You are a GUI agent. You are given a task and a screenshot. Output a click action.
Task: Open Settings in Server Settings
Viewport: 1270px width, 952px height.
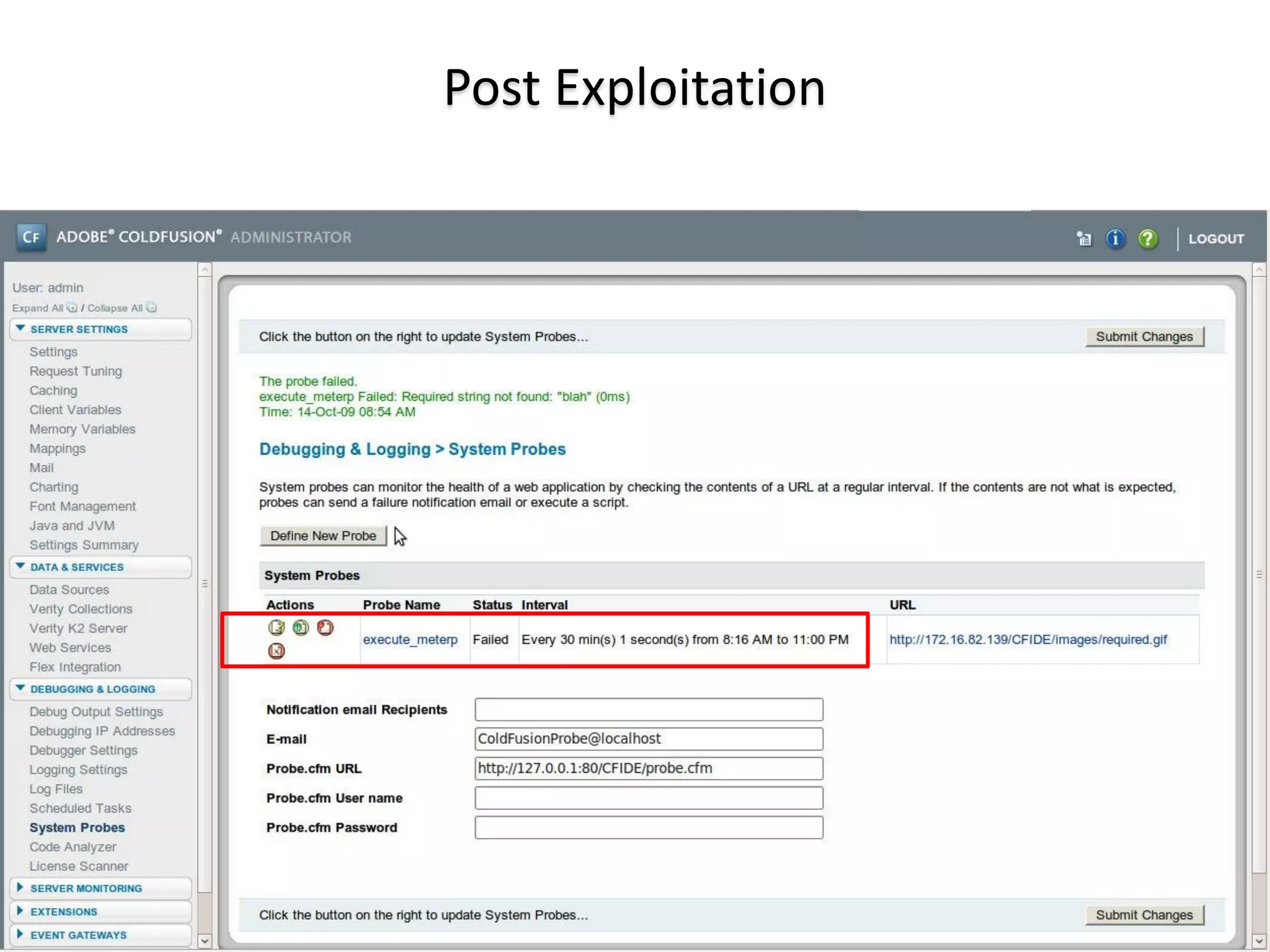pos(53,351)
